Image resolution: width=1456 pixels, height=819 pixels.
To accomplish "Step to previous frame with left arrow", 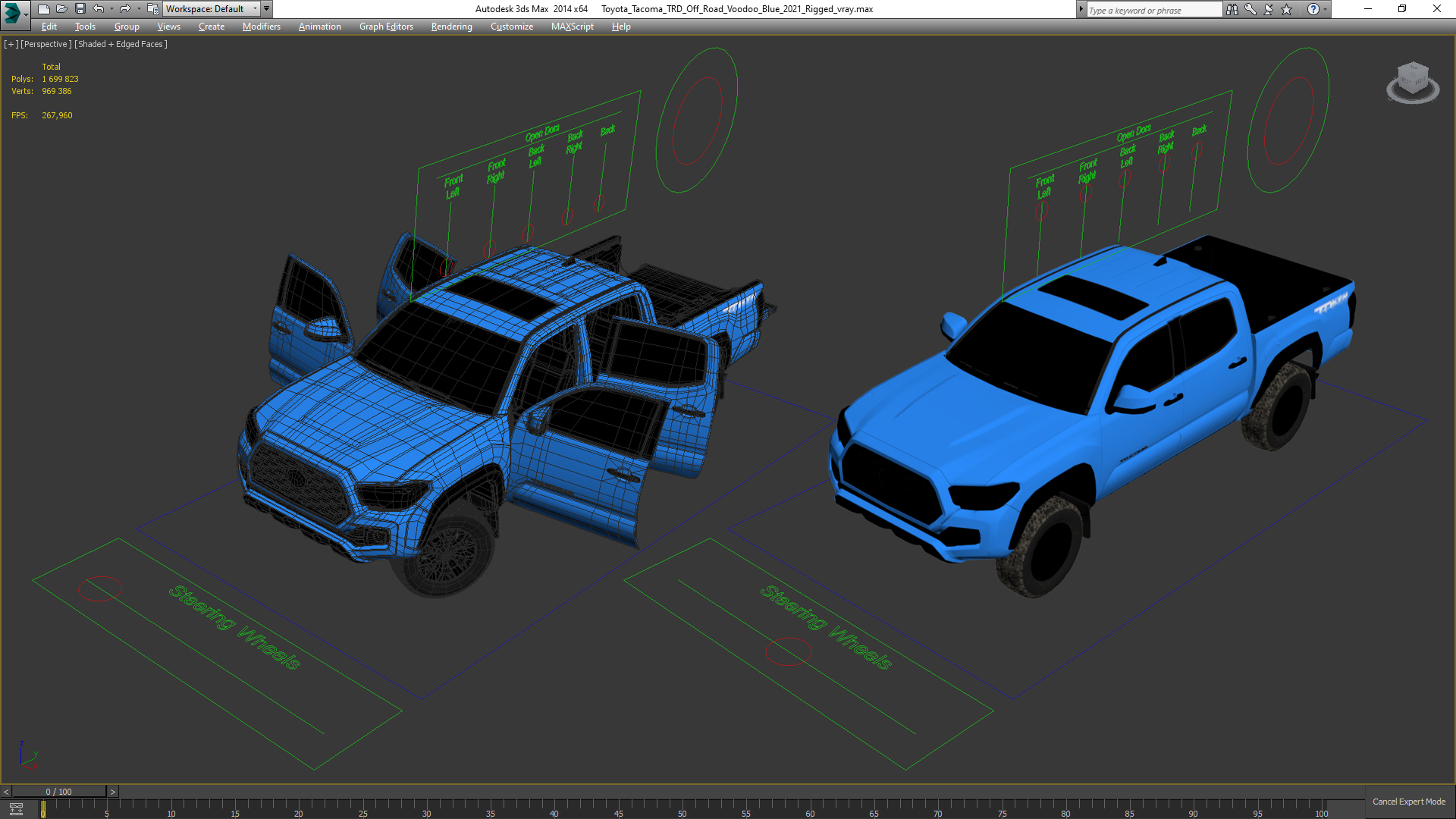I will pyautogui.click(x=6, y=792).
